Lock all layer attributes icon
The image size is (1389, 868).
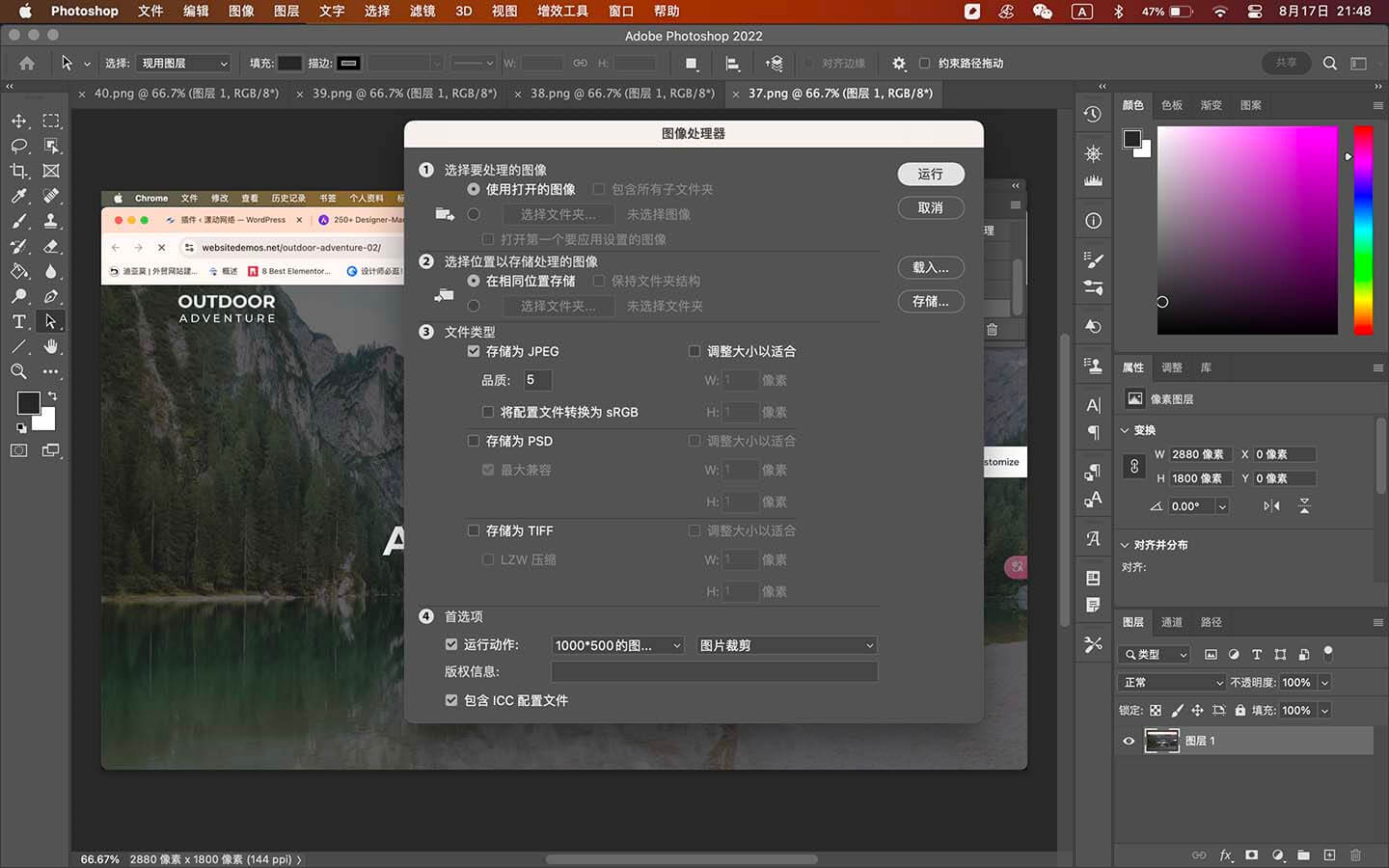pyautogui.click(x=1240, y=710)
